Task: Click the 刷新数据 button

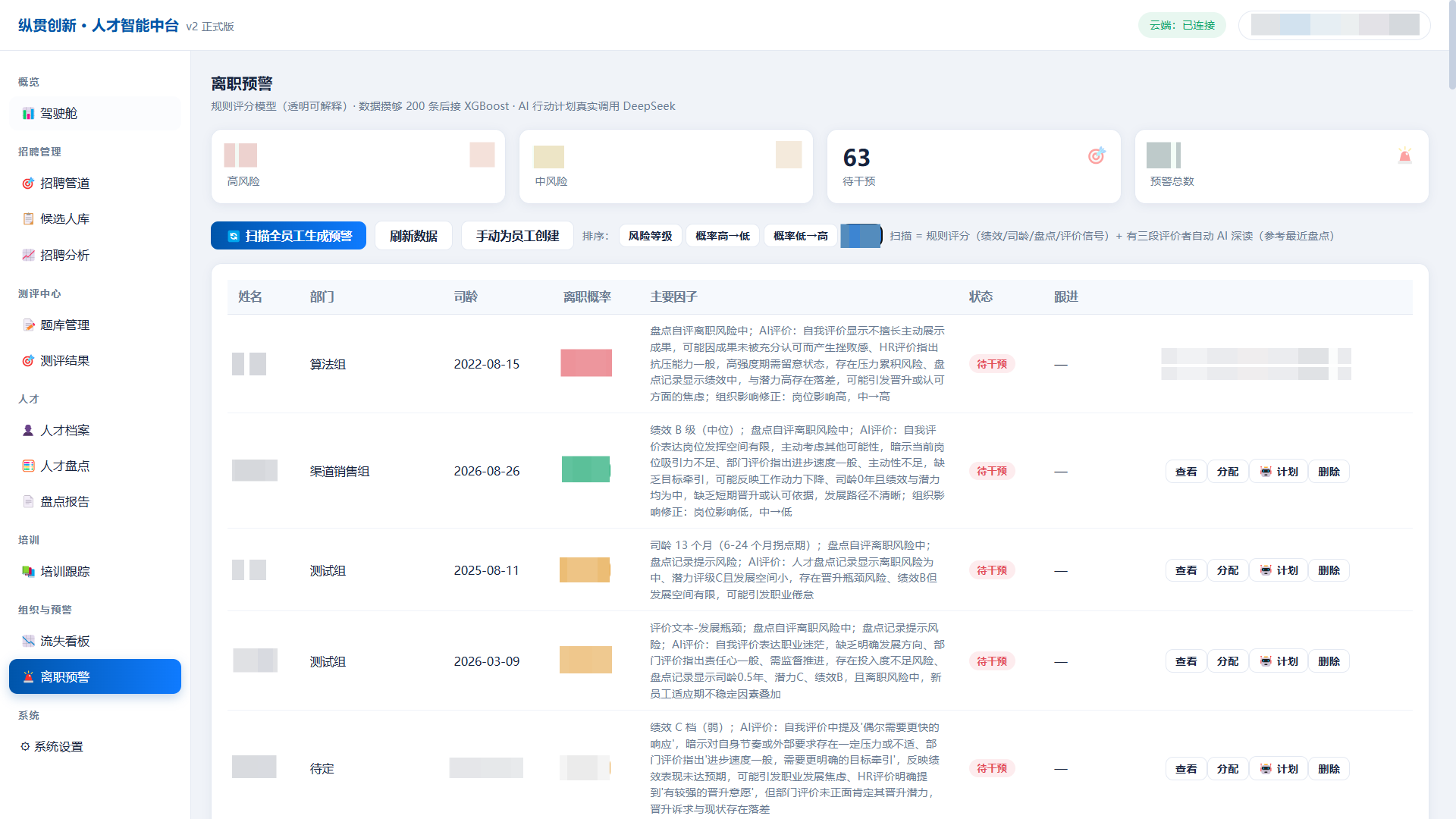Action: click(x=413, y=236)
